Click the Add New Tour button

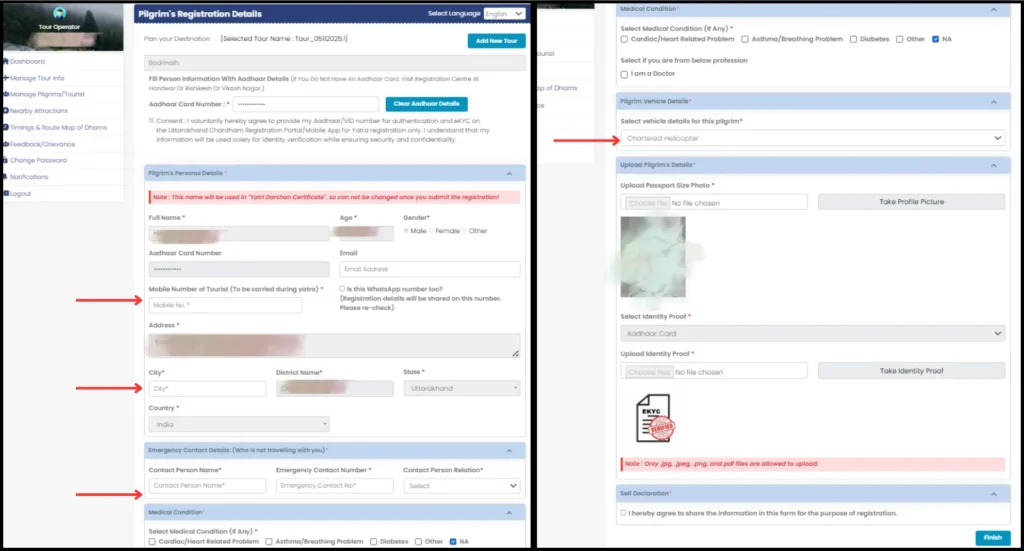click(495, 41)
